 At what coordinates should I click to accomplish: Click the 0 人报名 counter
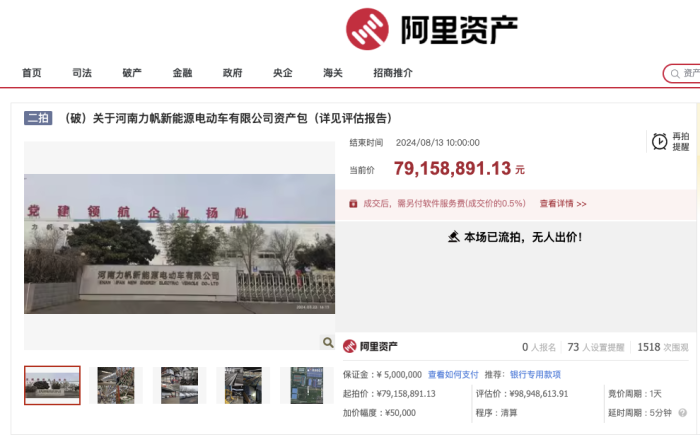pyautogui.click(x=539, y=347)
